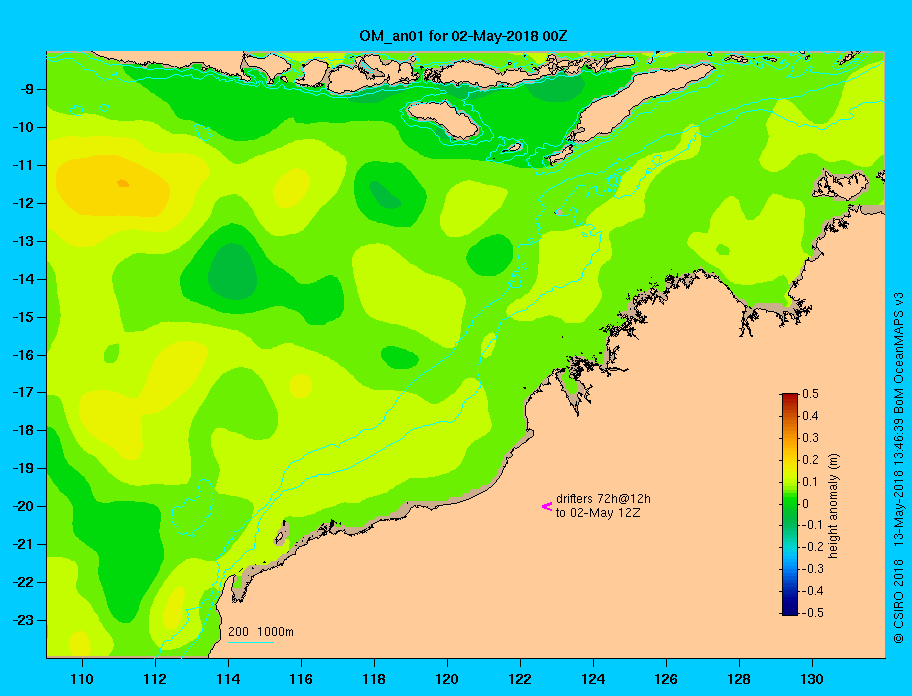Click longitude label "110"
The height and width of the screenshot is (696, 912).
(x=82, y=679)
